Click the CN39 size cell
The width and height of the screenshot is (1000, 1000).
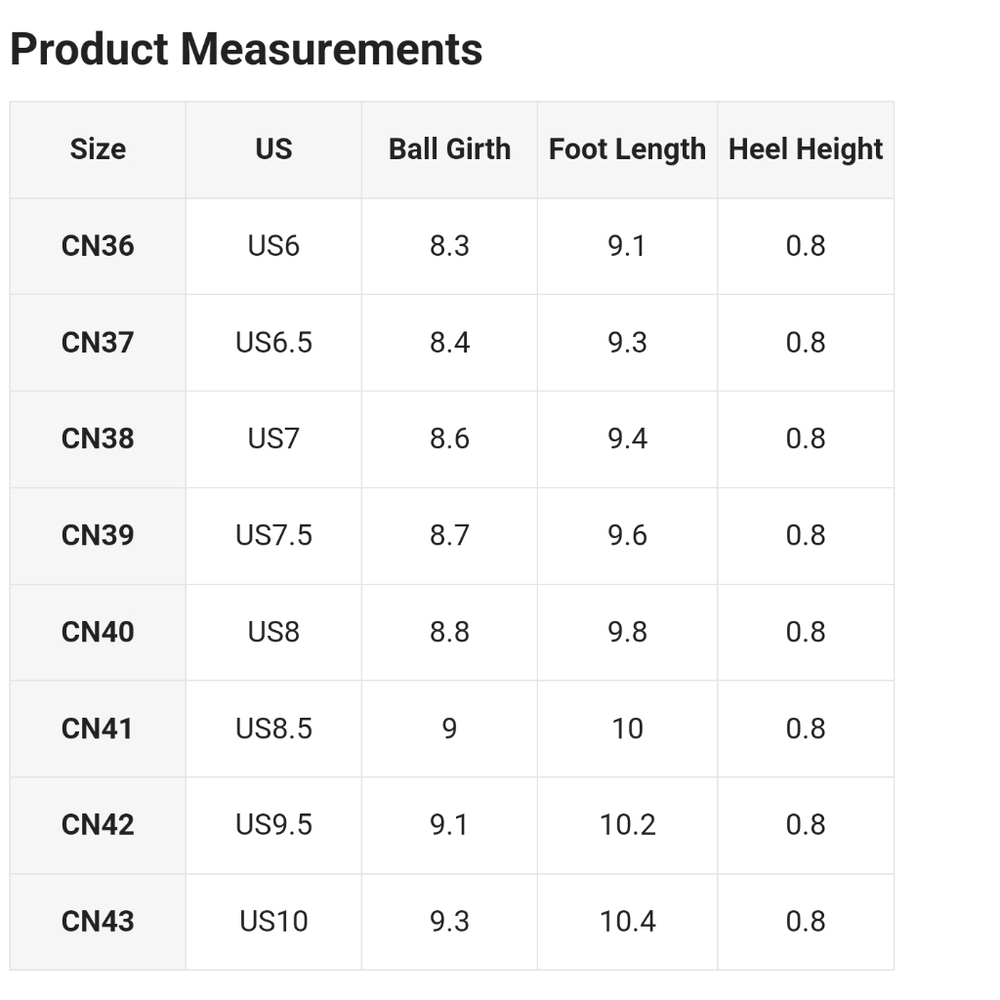click(x=98, y=536)
